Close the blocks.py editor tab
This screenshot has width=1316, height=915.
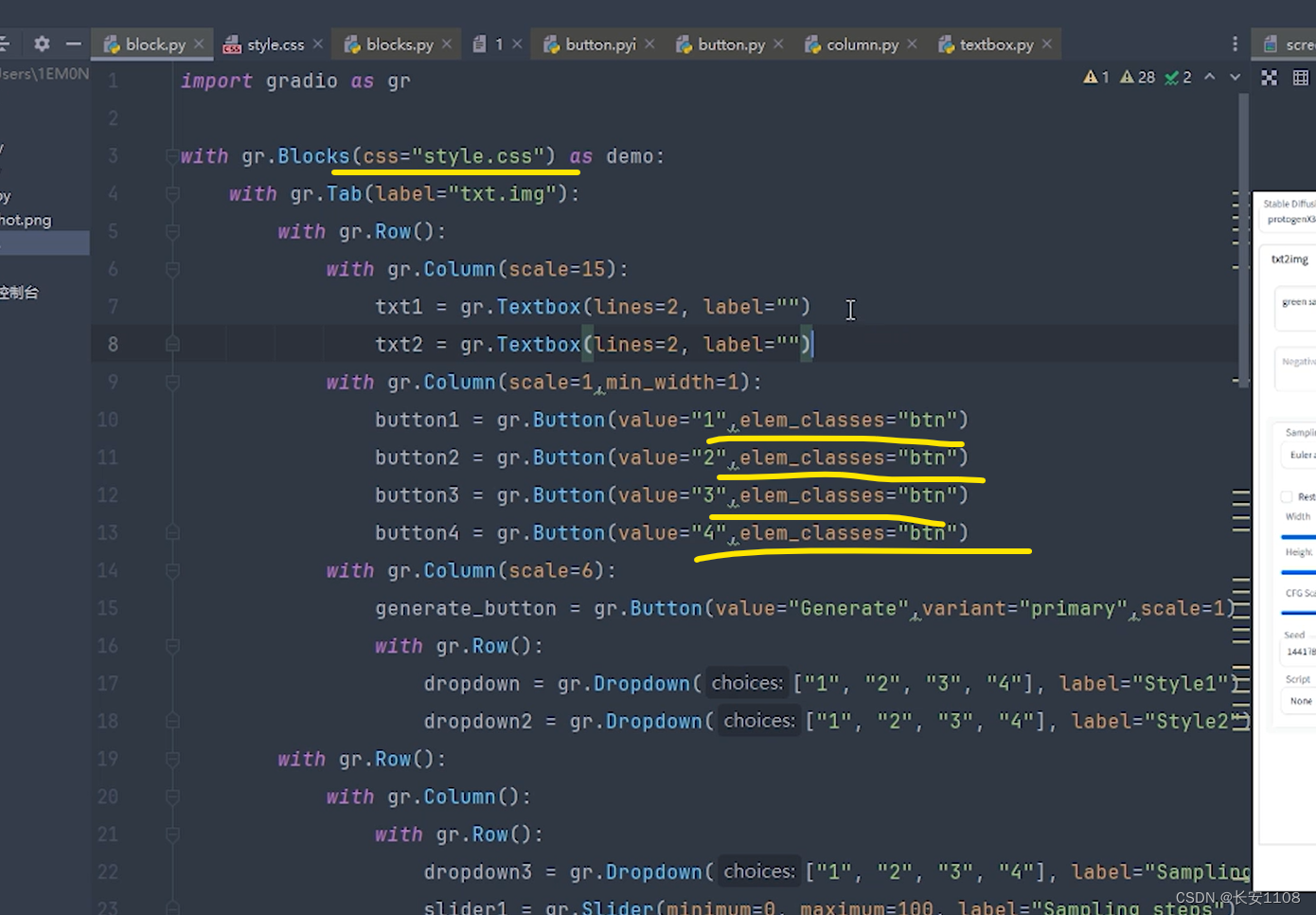[447, 44]
